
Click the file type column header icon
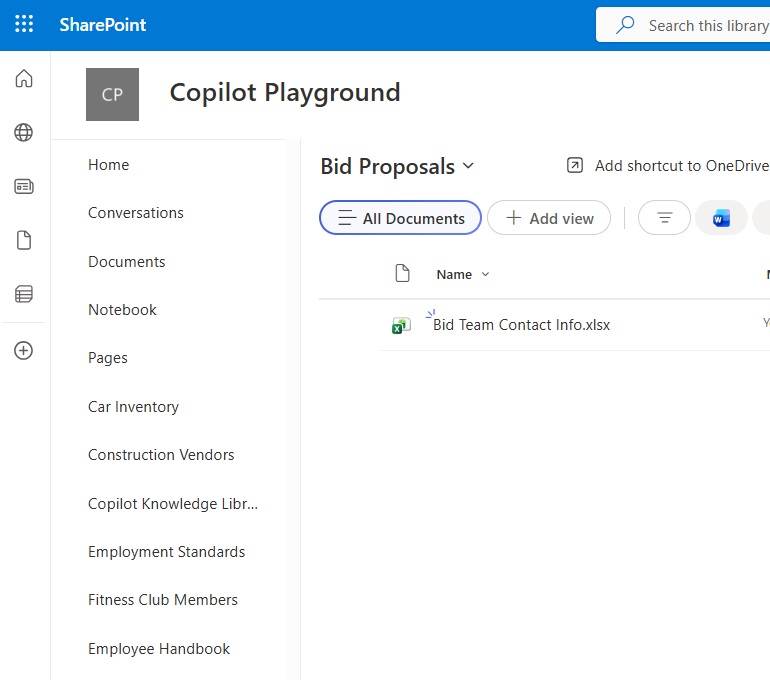[402, 274]
